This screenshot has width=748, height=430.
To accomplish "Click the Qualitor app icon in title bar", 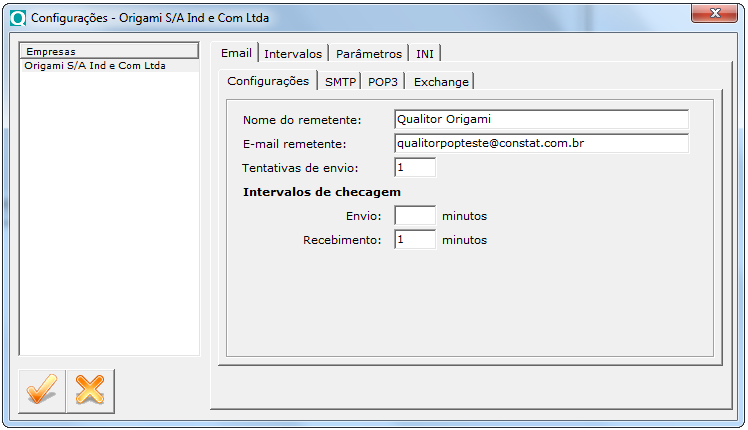I will click(x=18, y=18).
